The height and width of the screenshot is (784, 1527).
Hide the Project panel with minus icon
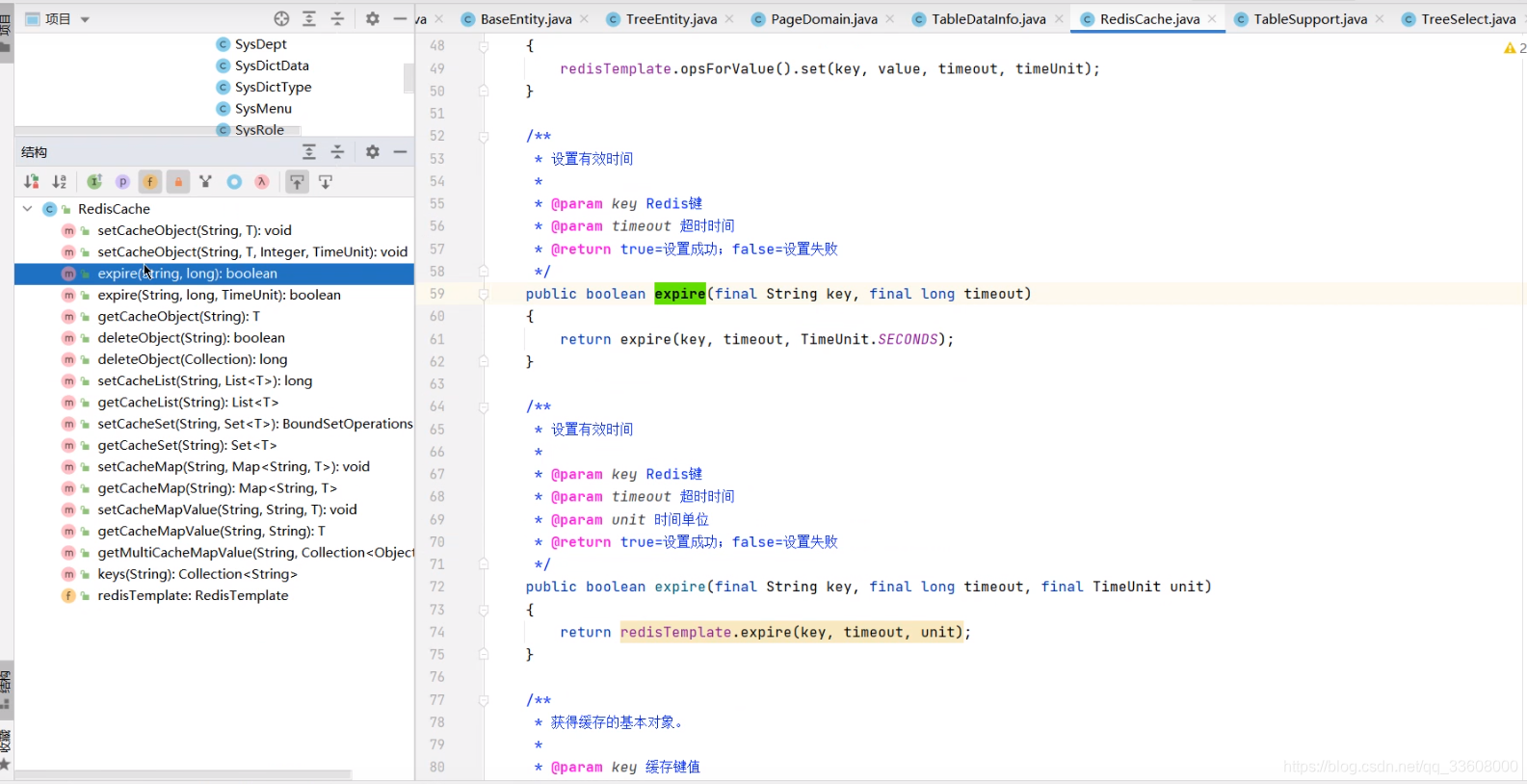click(x=400, y=18)
